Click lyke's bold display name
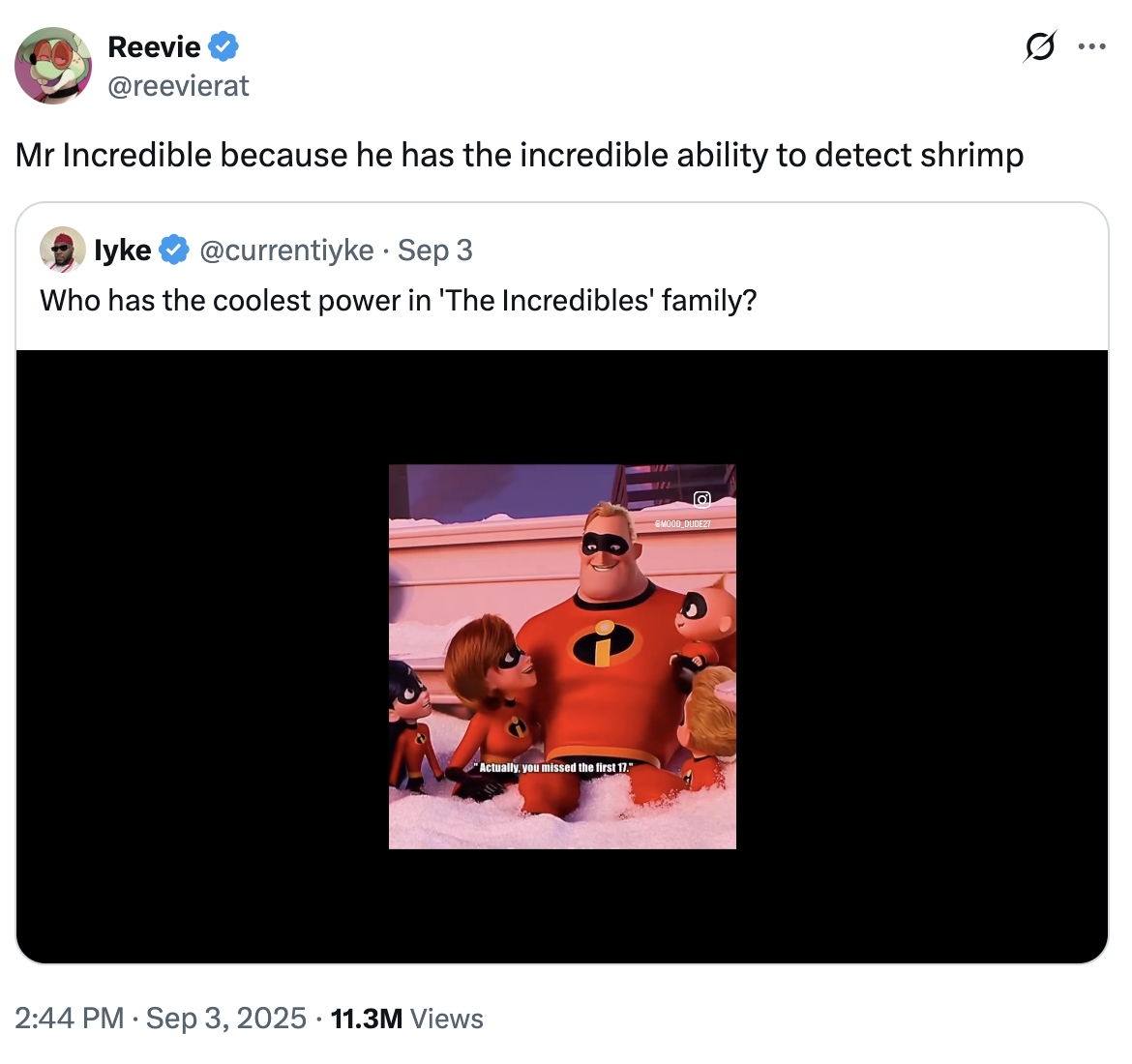This screenshot has width=1132, height=1064. [x=122, y=250]
